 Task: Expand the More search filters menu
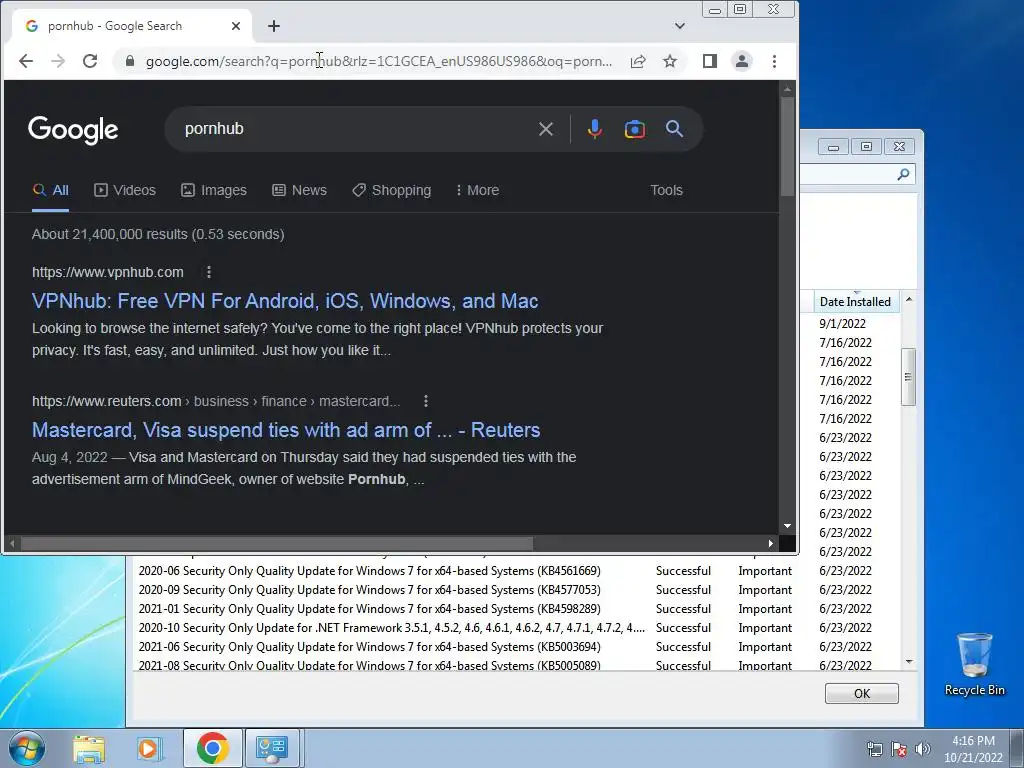(x=477, y=190)
